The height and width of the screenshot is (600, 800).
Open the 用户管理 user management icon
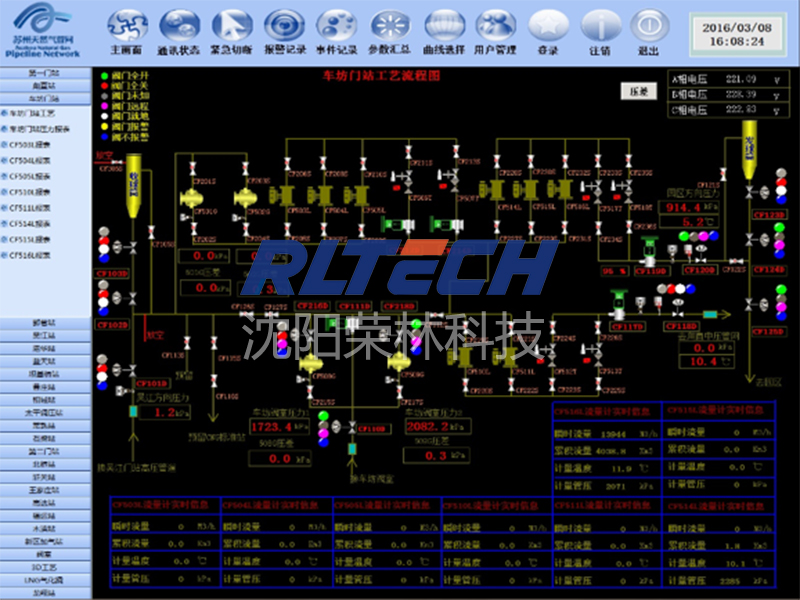pos(495,26)
